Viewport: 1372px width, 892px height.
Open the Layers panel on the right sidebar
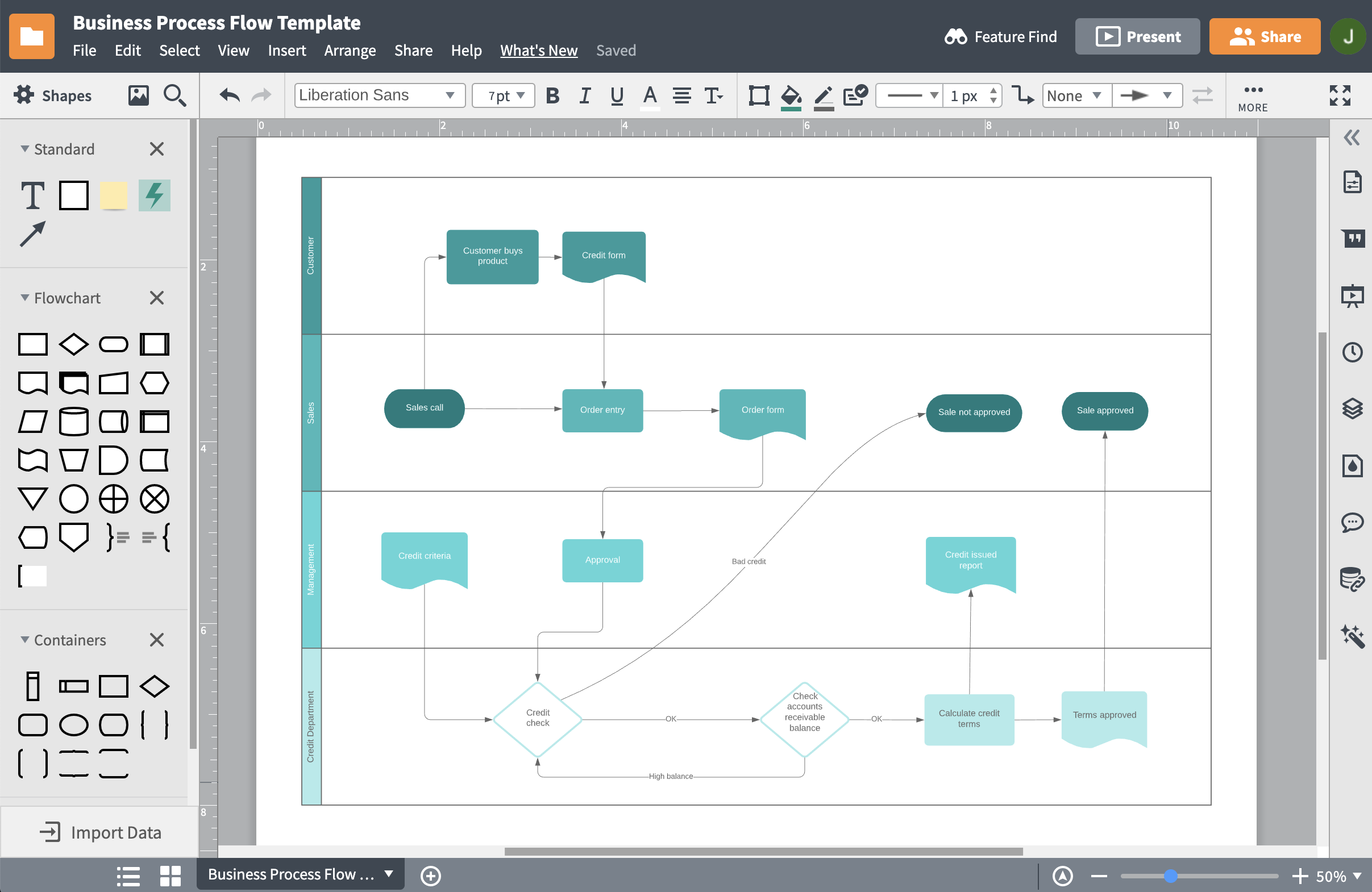(1353, 409)
